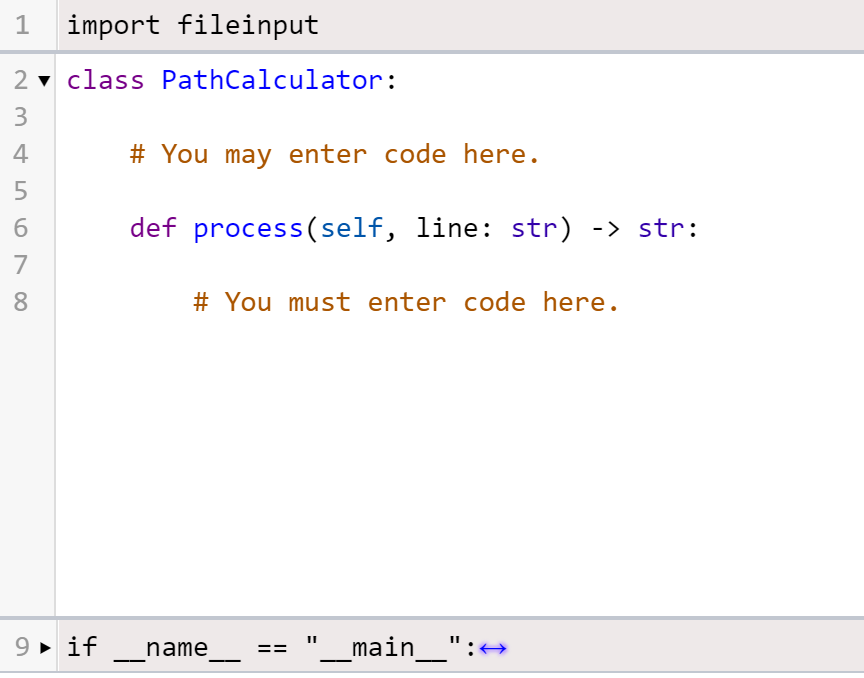Screen dimensions: 864x678
Task: Click the str return type annotation
Action: (x=661, y=228)
